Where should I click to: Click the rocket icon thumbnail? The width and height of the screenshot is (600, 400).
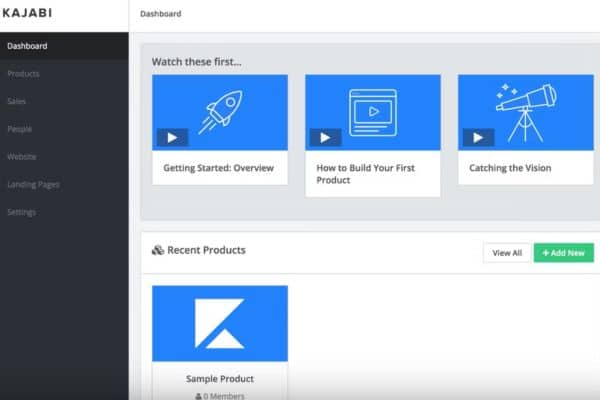(220, 112)
